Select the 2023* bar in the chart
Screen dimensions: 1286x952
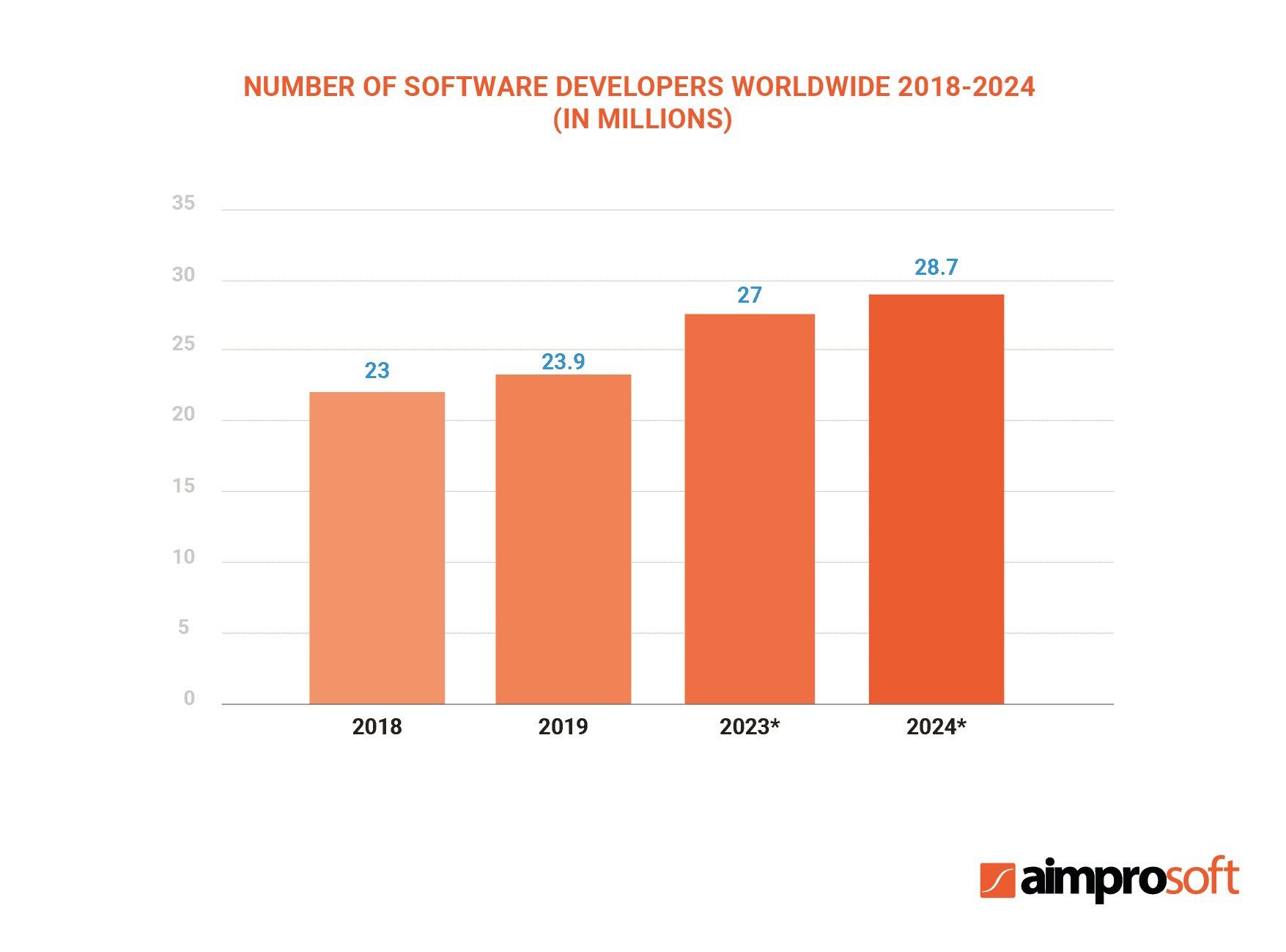(750, 509)
